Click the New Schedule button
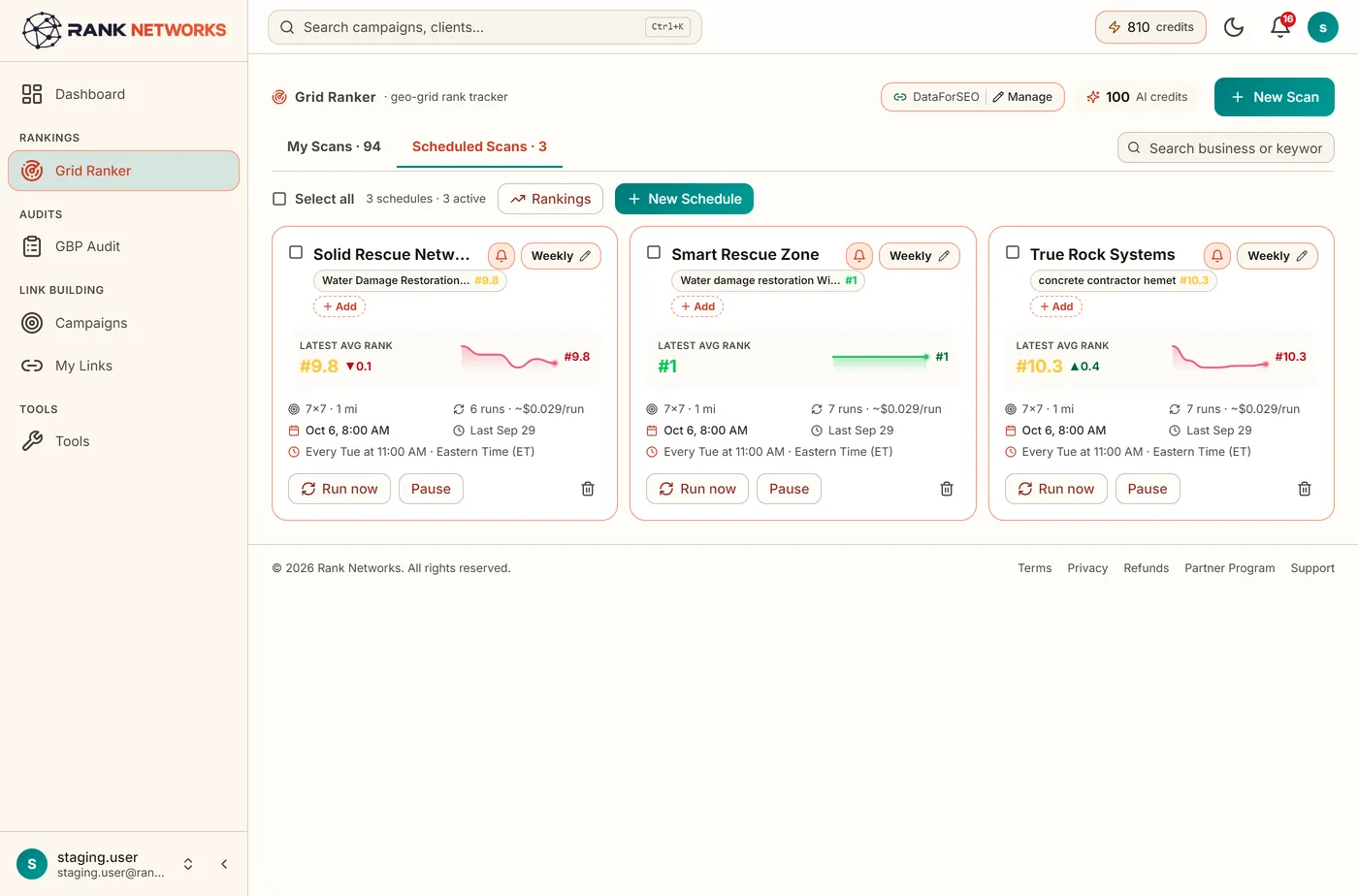1358x896 pixels. [x=684, y=199]
